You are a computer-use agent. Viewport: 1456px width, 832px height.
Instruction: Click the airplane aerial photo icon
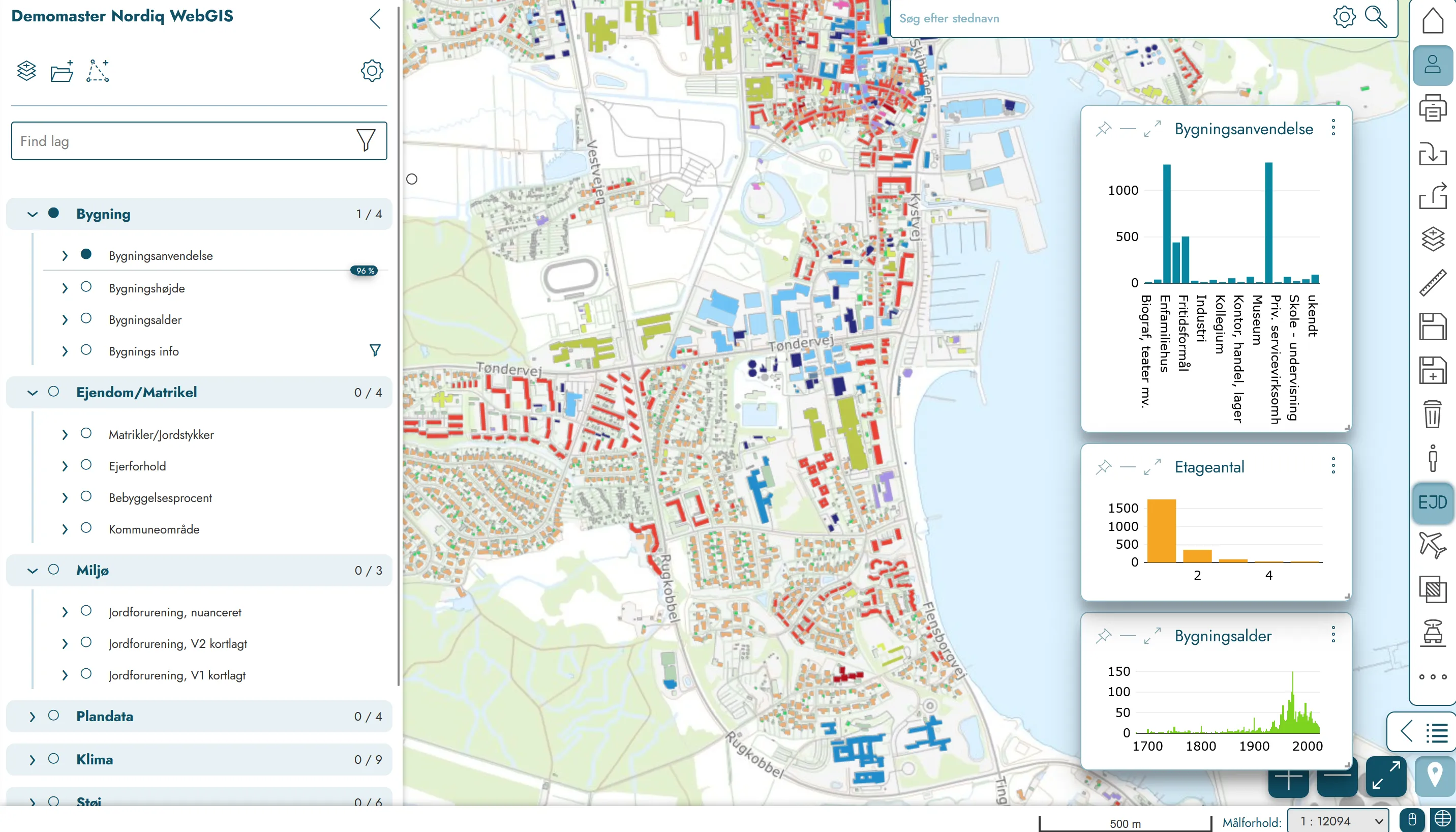click(x=1433, y=545)
